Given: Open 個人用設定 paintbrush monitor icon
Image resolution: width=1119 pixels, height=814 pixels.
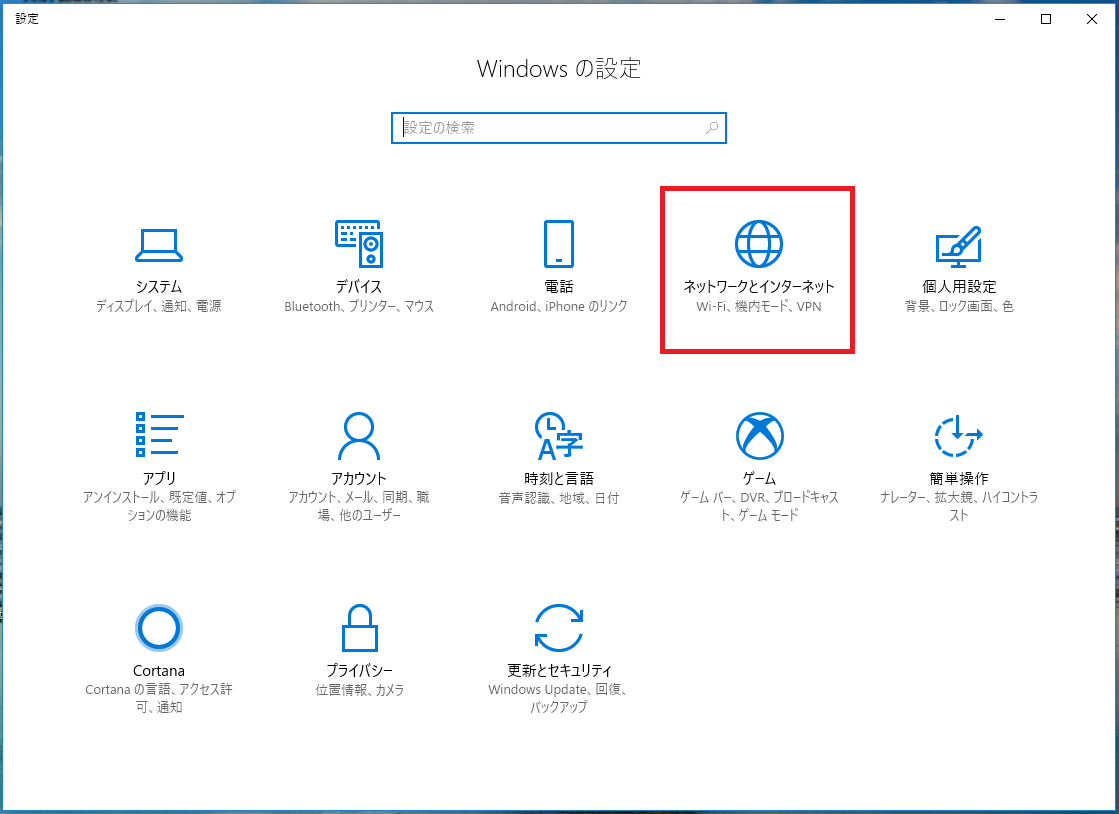Looking at the screenshot, I should point(958,243).
